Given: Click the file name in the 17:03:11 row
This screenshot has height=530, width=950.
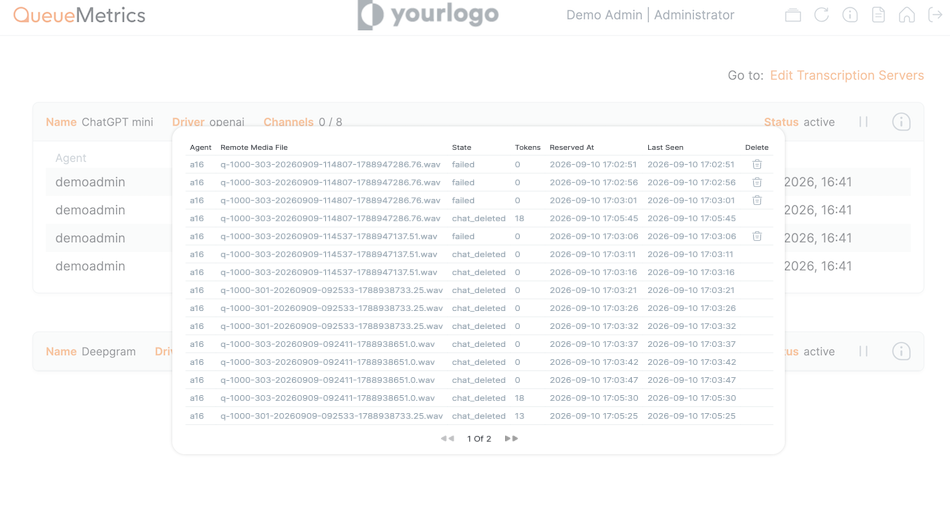Looking at the screenshot, I should pyautogui.click(x=328, y=254).
